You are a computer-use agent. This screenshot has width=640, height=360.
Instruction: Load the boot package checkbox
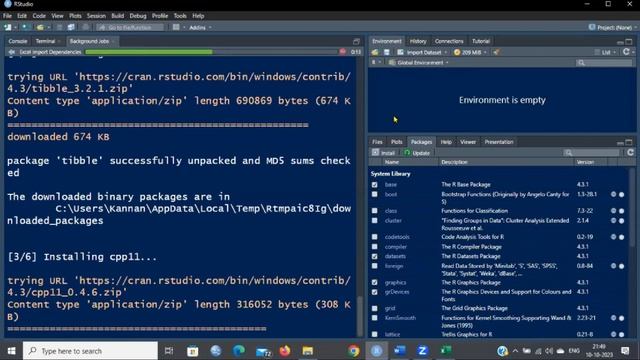(x=374, y=195)
